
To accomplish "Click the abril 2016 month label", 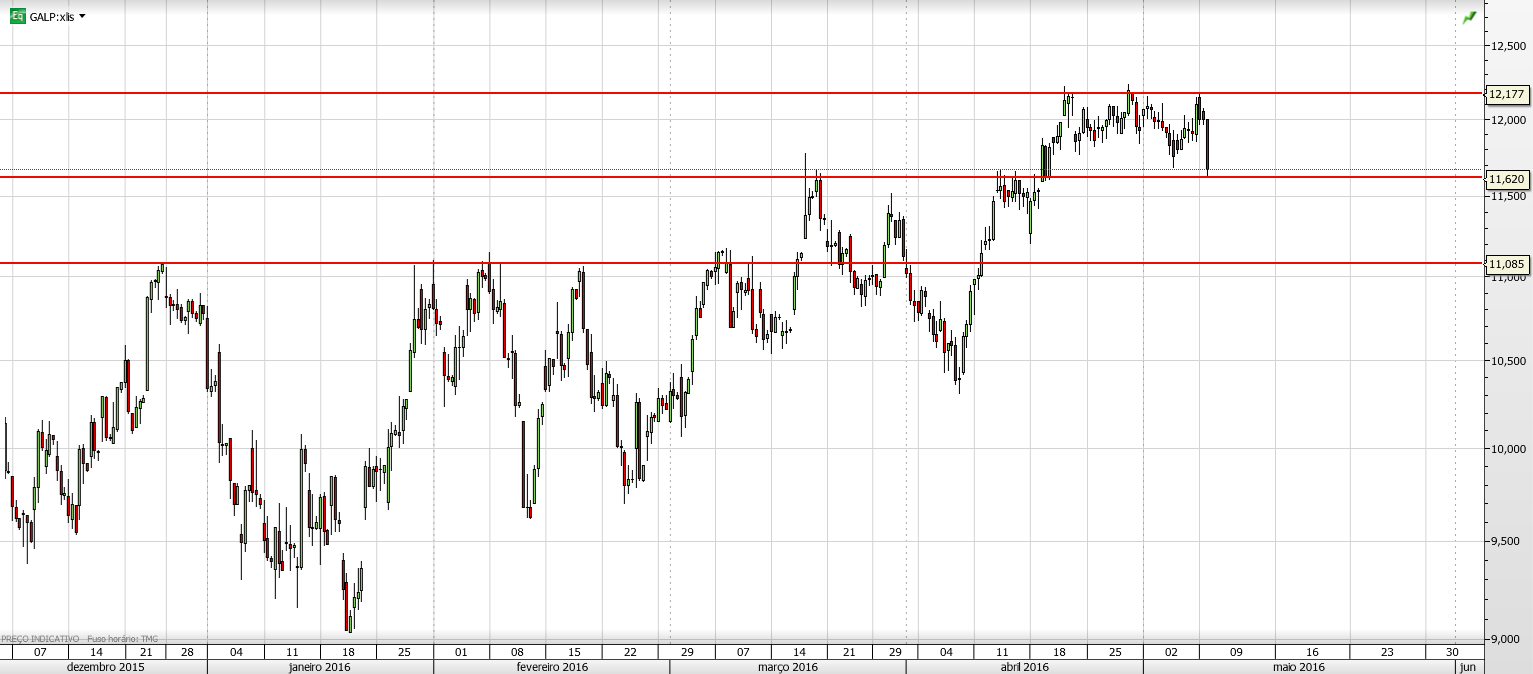I will 1024,666.
